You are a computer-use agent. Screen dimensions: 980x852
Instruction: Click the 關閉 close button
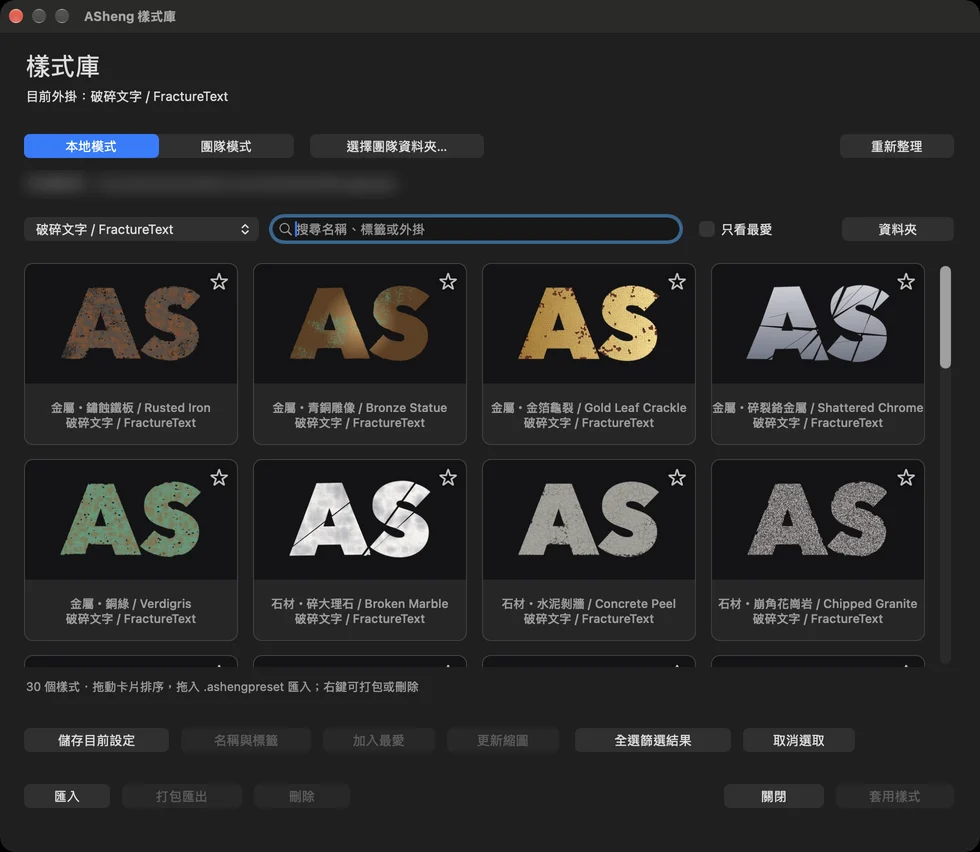774,796
